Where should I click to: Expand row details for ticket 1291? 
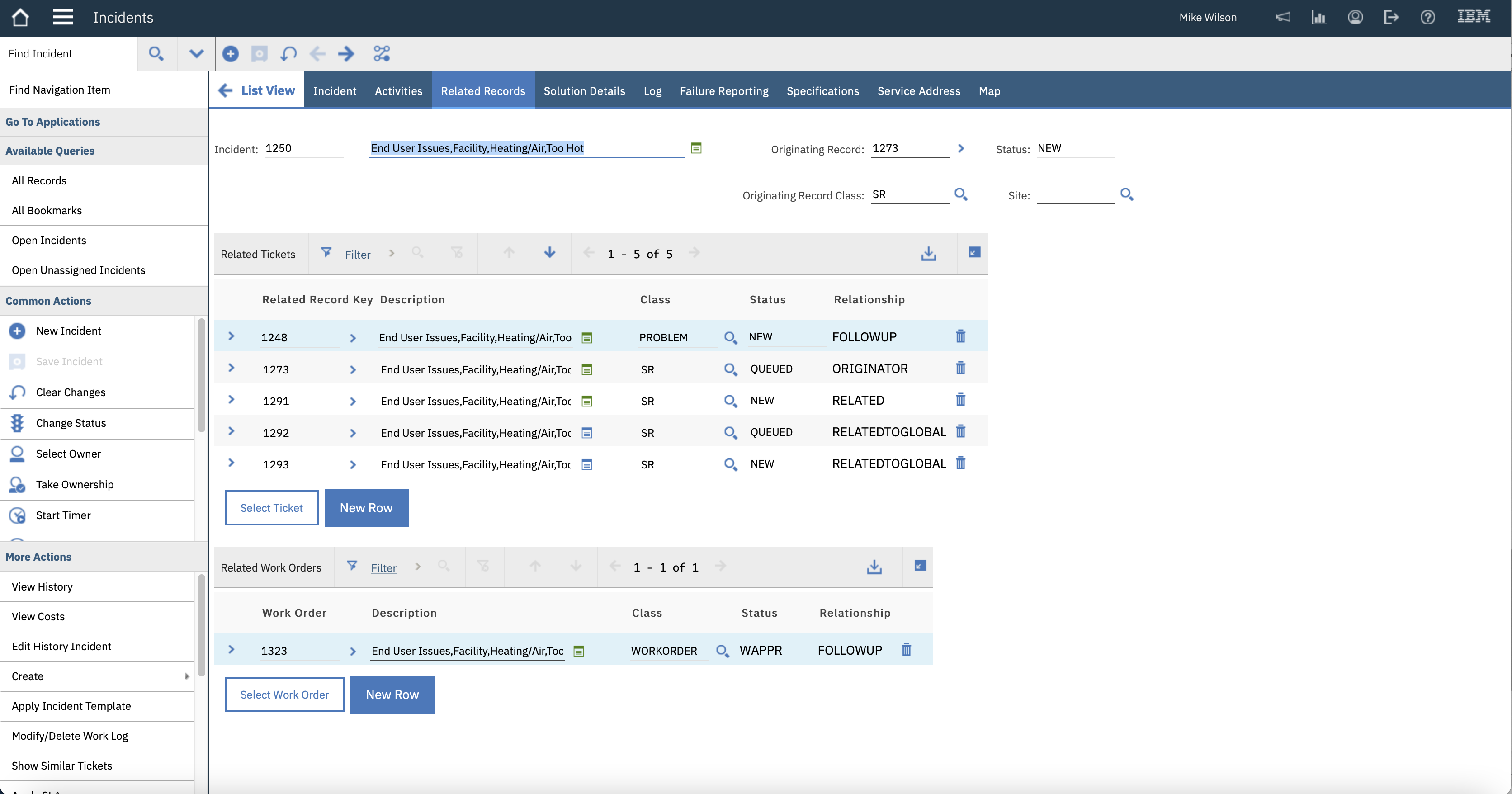point(231,400)
